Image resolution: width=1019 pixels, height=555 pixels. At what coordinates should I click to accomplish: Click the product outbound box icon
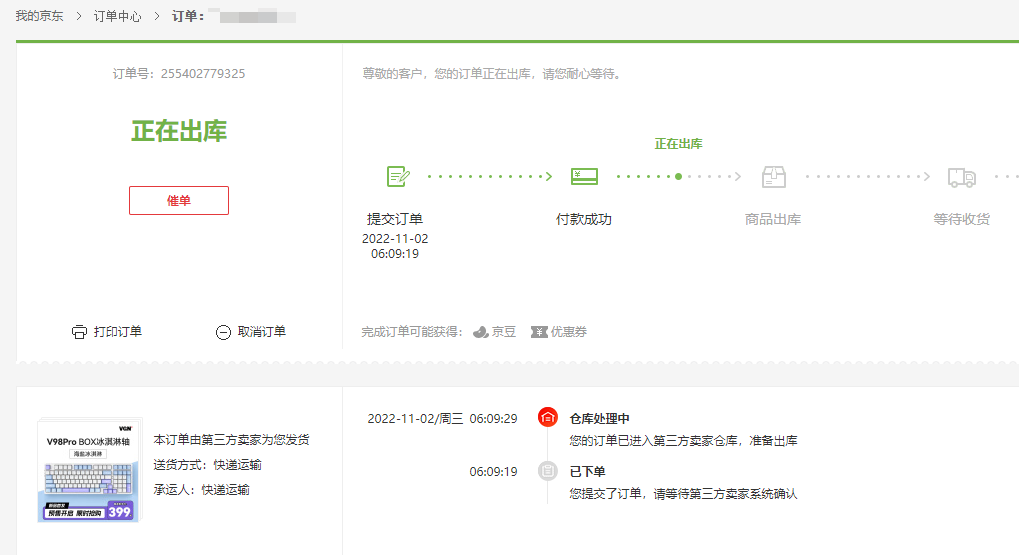[773, 177]
